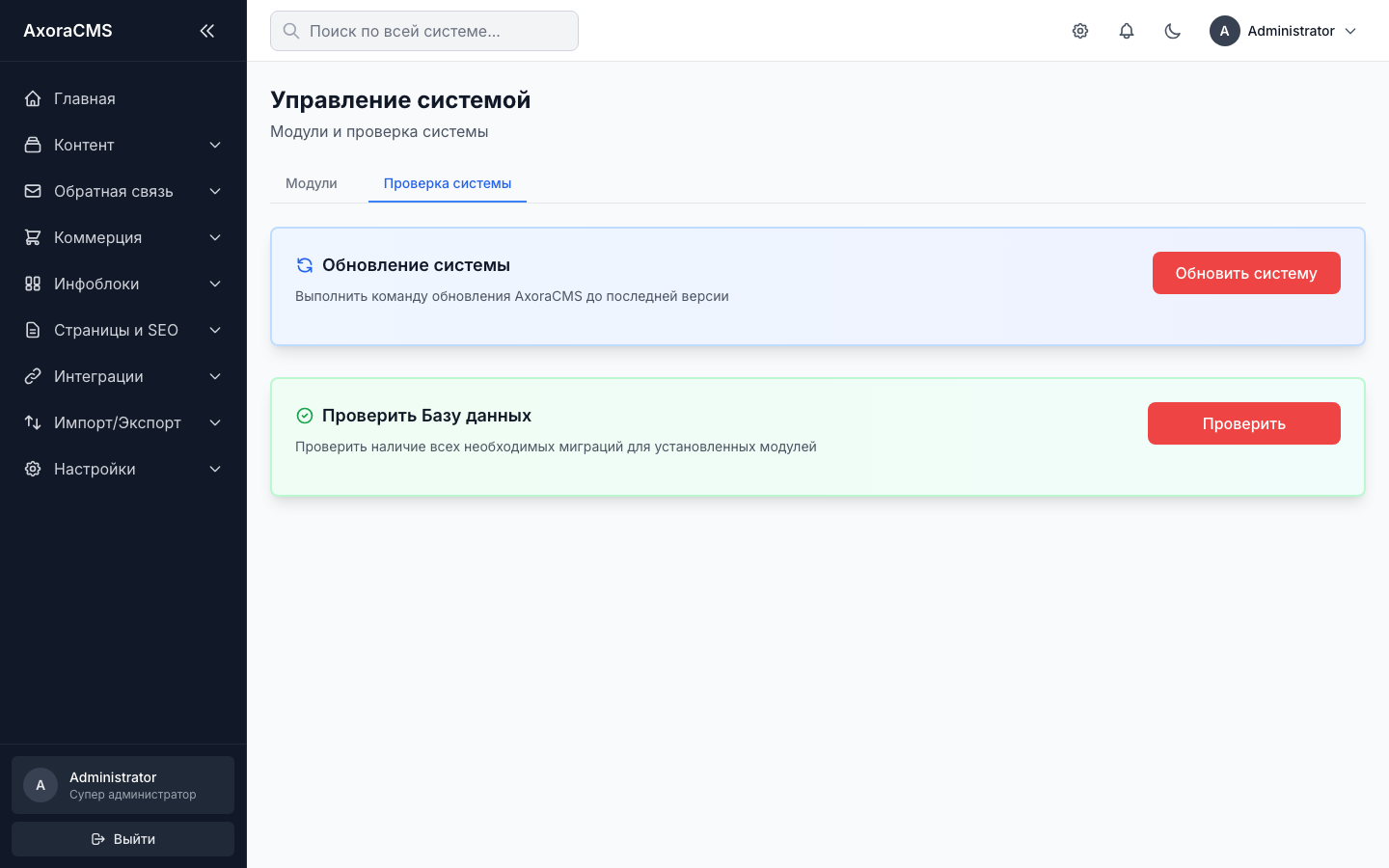1389x868 pixels.
Task: Click the arrows icon for Импорт/Экспорт
Action: click(x=33, y=422)
